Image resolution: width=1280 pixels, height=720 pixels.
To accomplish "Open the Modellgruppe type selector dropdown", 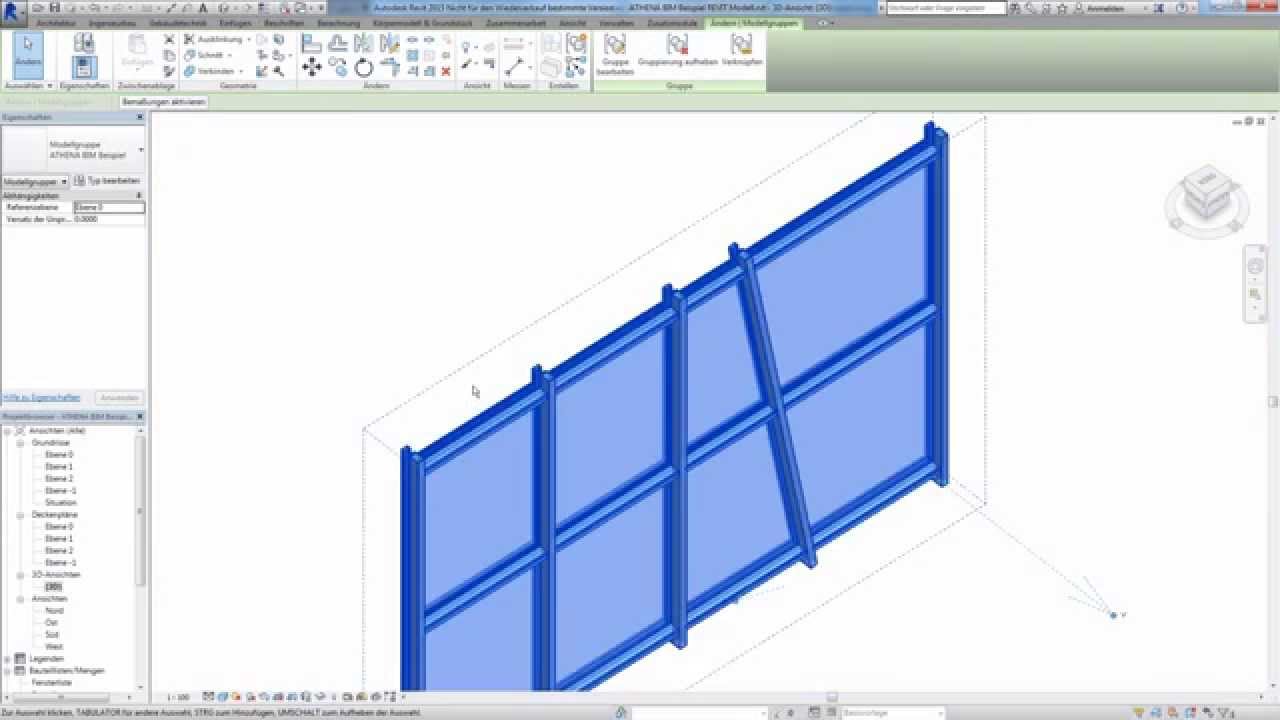I will coord(141,150).
